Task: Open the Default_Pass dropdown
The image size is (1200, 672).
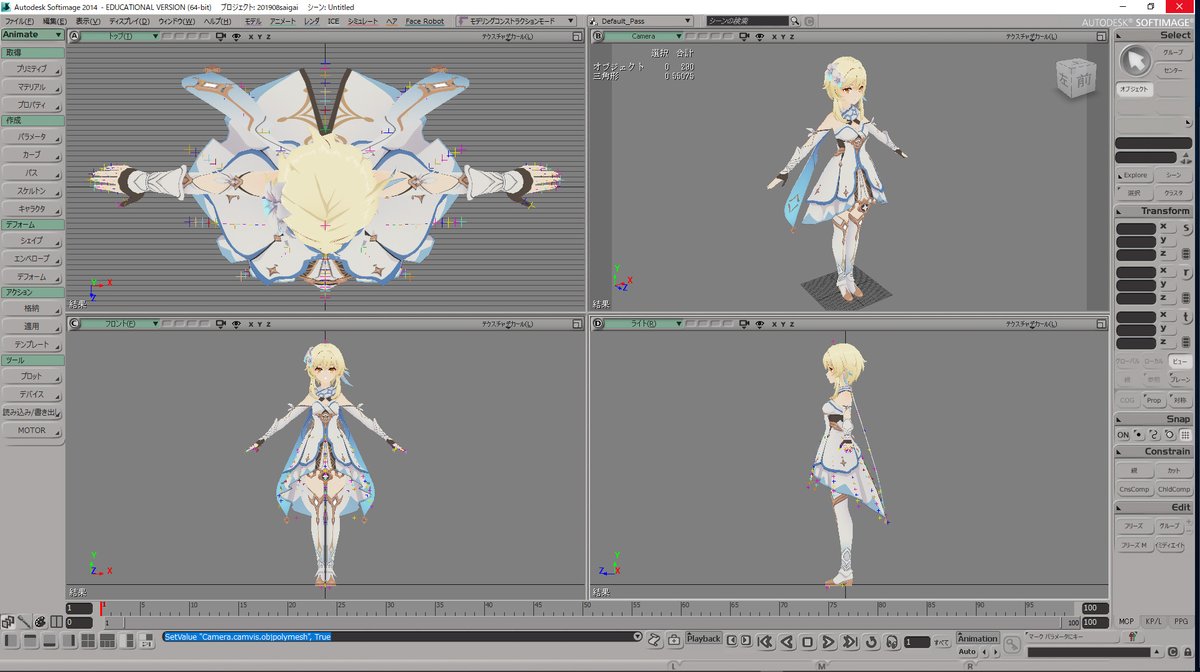Action: tap(641, 21)
